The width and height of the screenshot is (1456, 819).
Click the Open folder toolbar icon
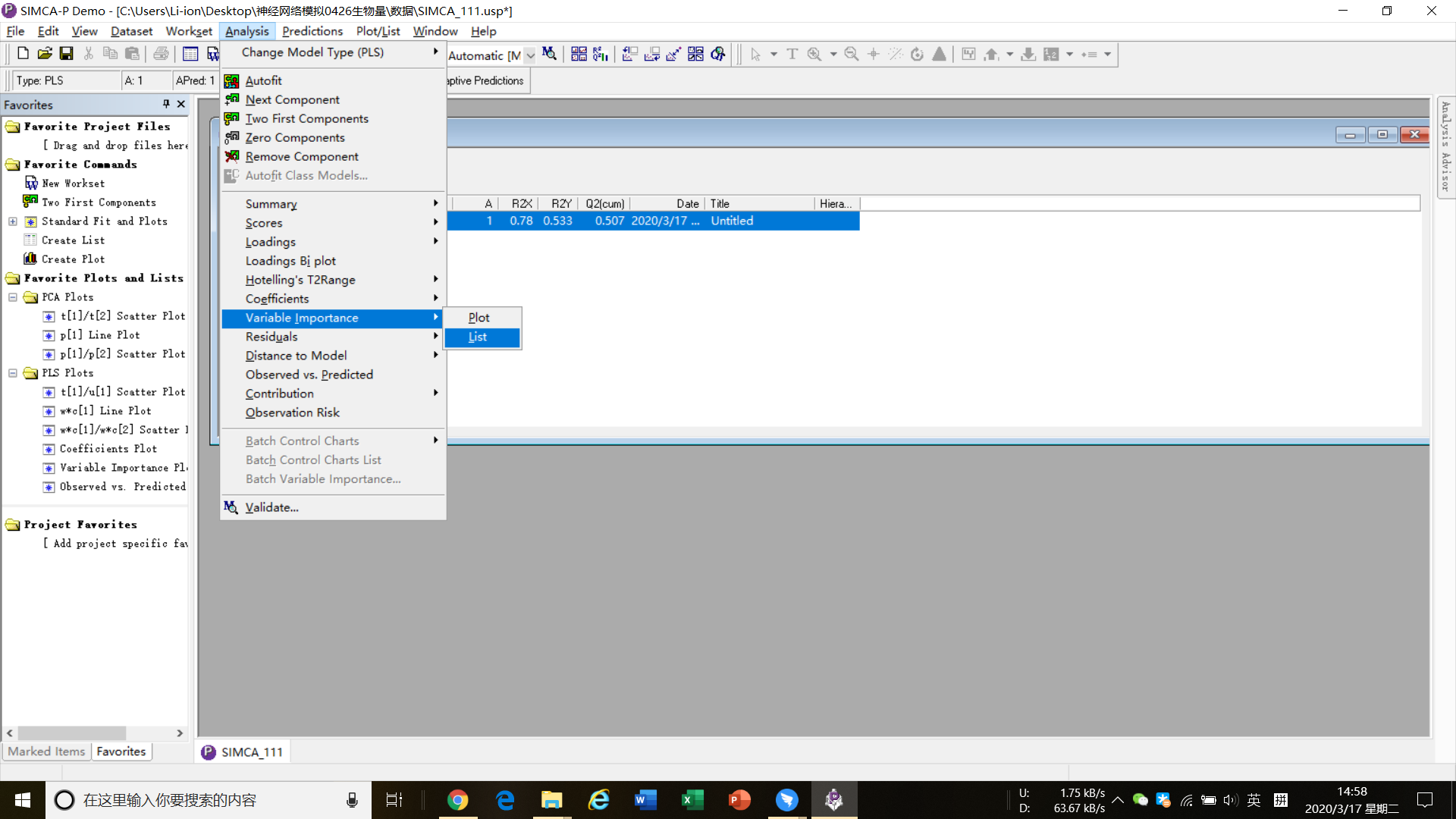pyautogui.click(x=45, y=54)
